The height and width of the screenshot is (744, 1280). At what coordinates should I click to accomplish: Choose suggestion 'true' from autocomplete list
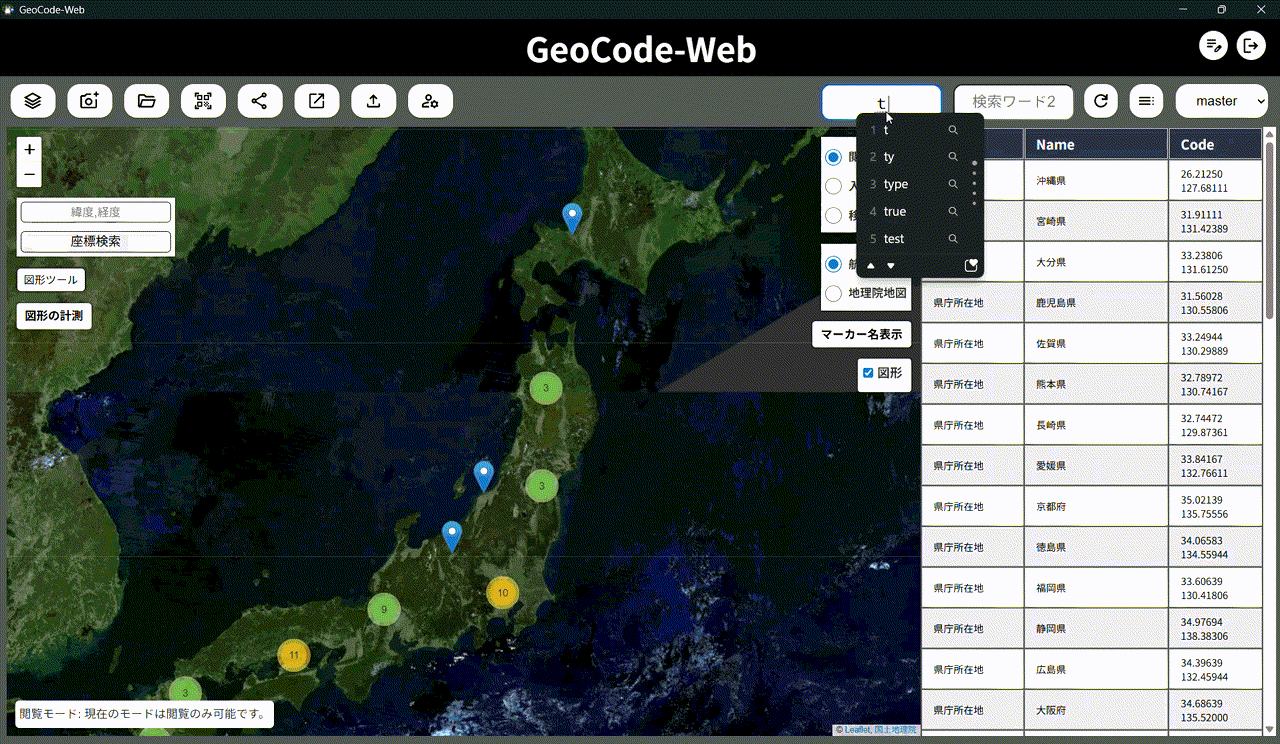pyautogui.click(x=894, y=211)
